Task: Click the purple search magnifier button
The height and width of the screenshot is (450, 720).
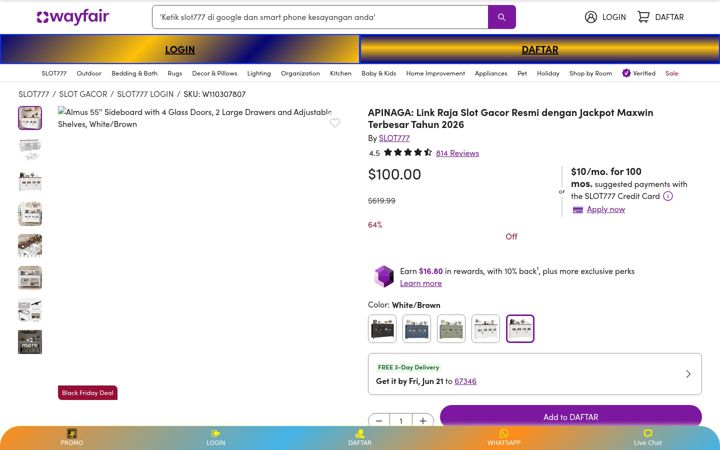Action: (x=501, y=17)
